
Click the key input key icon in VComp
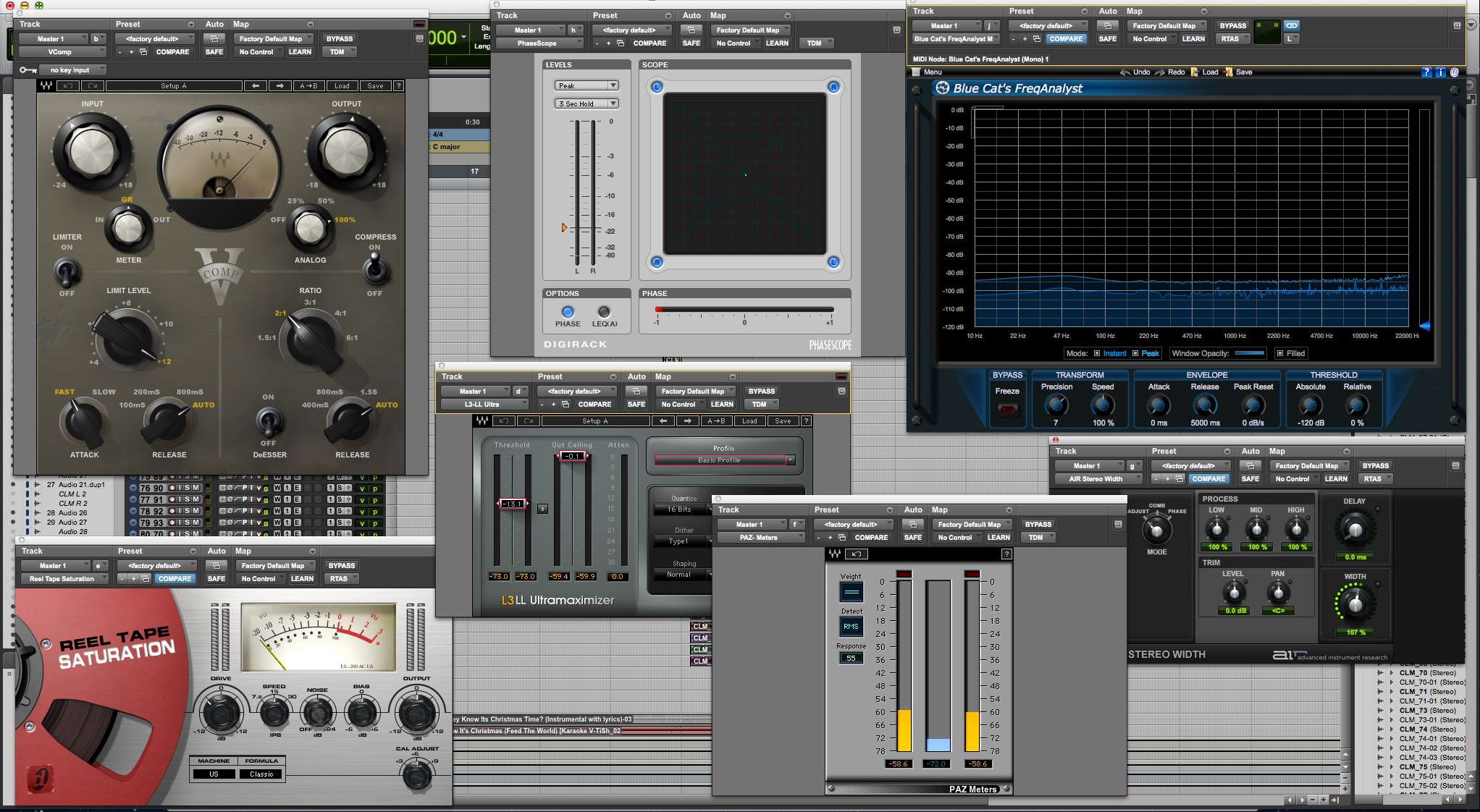(28, 70)
